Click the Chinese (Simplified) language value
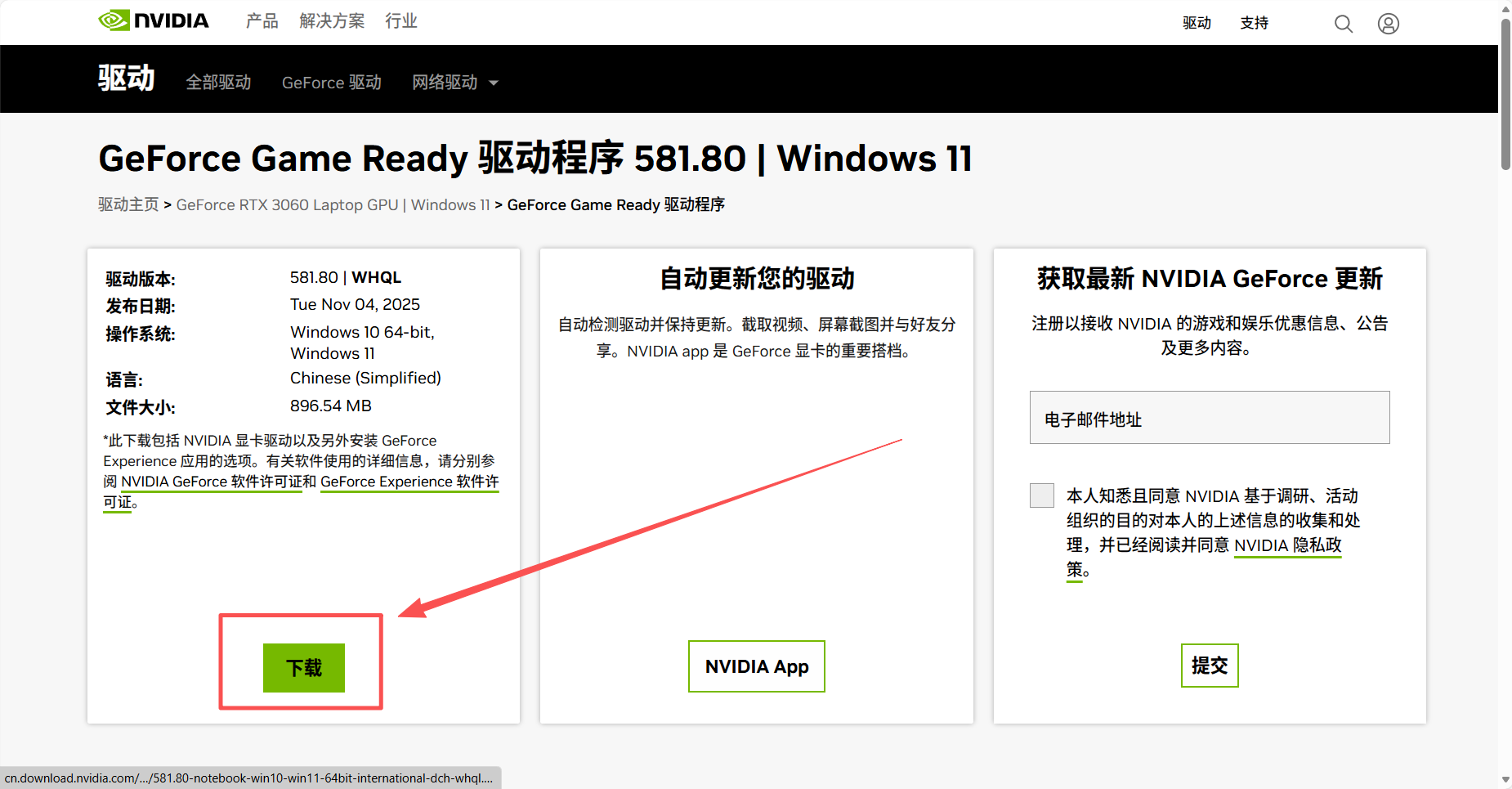 [x=365, y=378]
